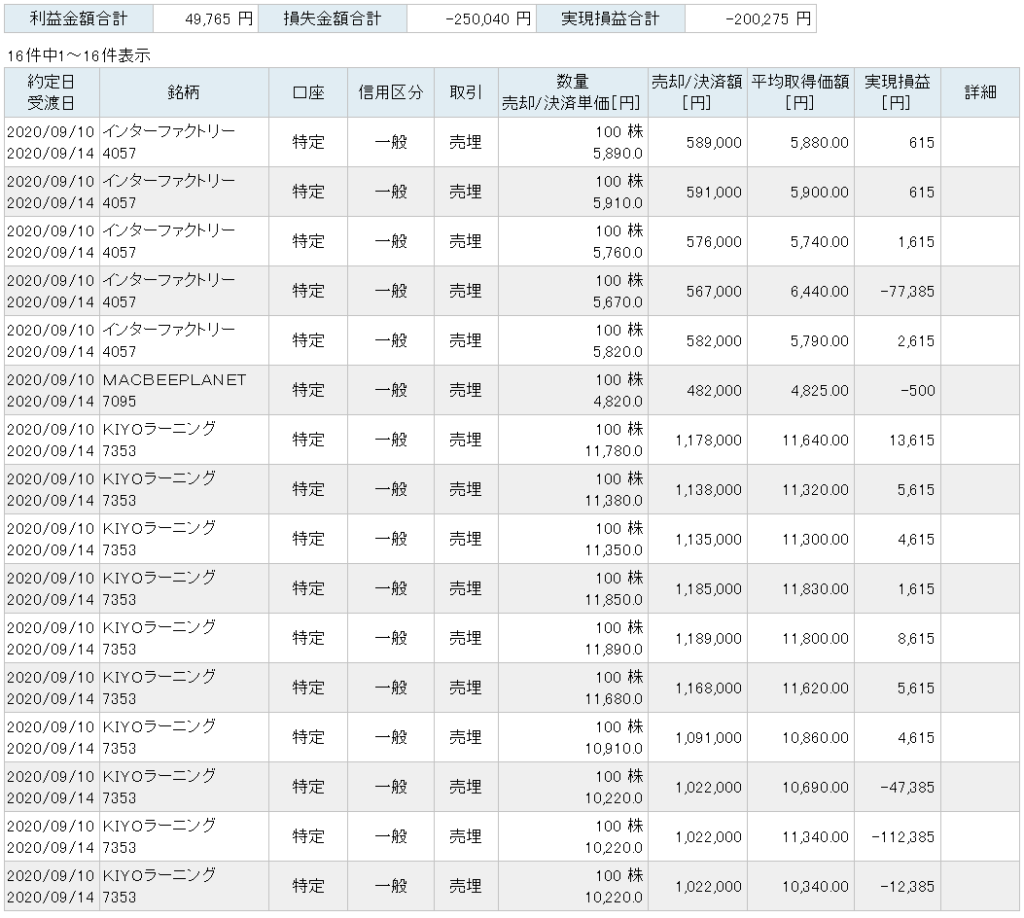Image resolution: width=1024 pixels, height=918 pixels.
Task: Select the 49,765 円 profit total value
Action: 204,18
